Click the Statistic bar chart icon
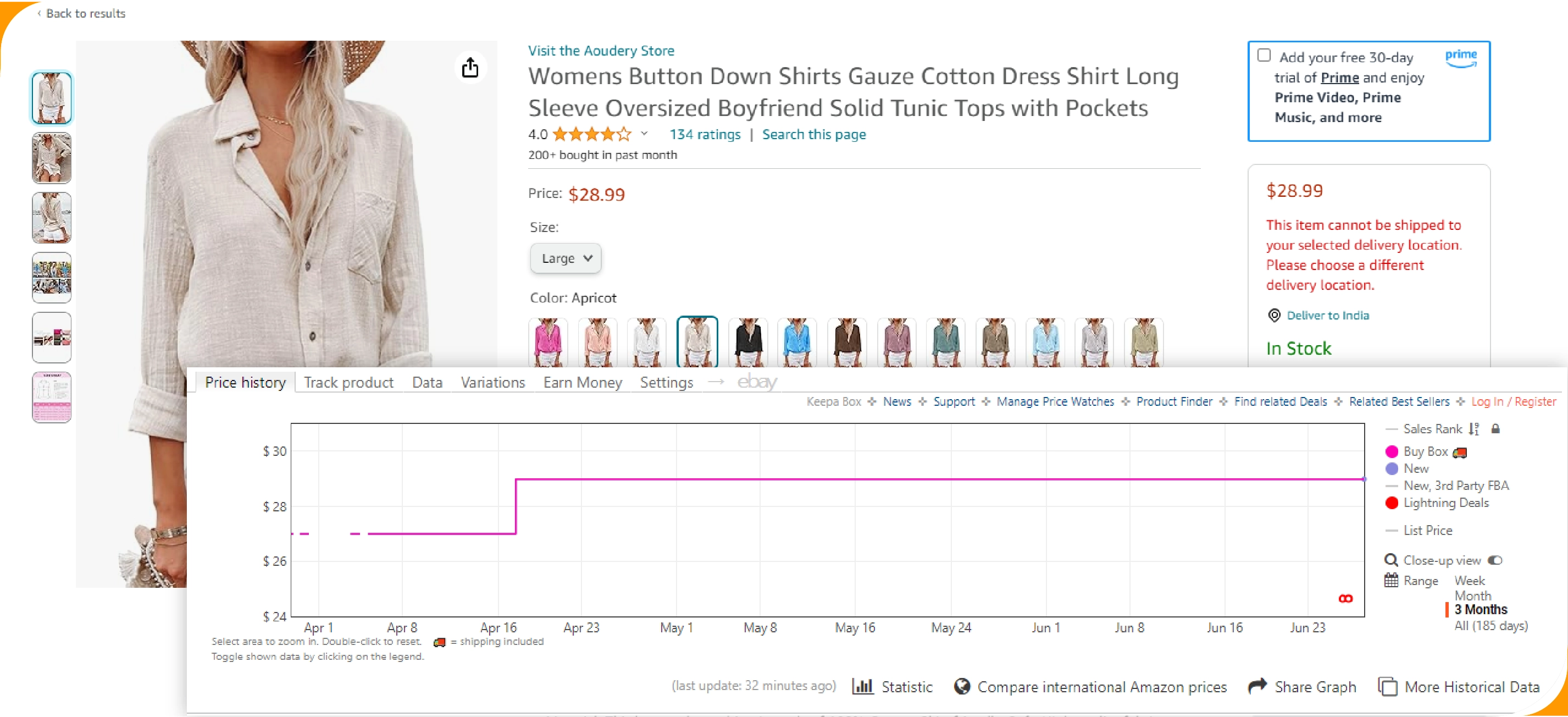 [862, 687]
